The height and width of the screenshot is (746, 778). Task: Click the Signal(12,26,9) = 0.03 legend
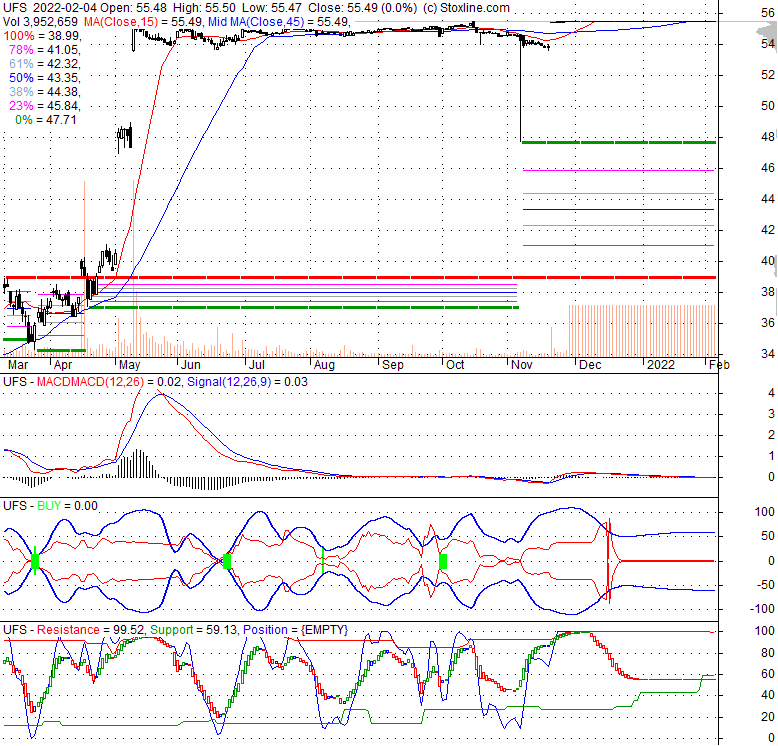tap(247, 382)
